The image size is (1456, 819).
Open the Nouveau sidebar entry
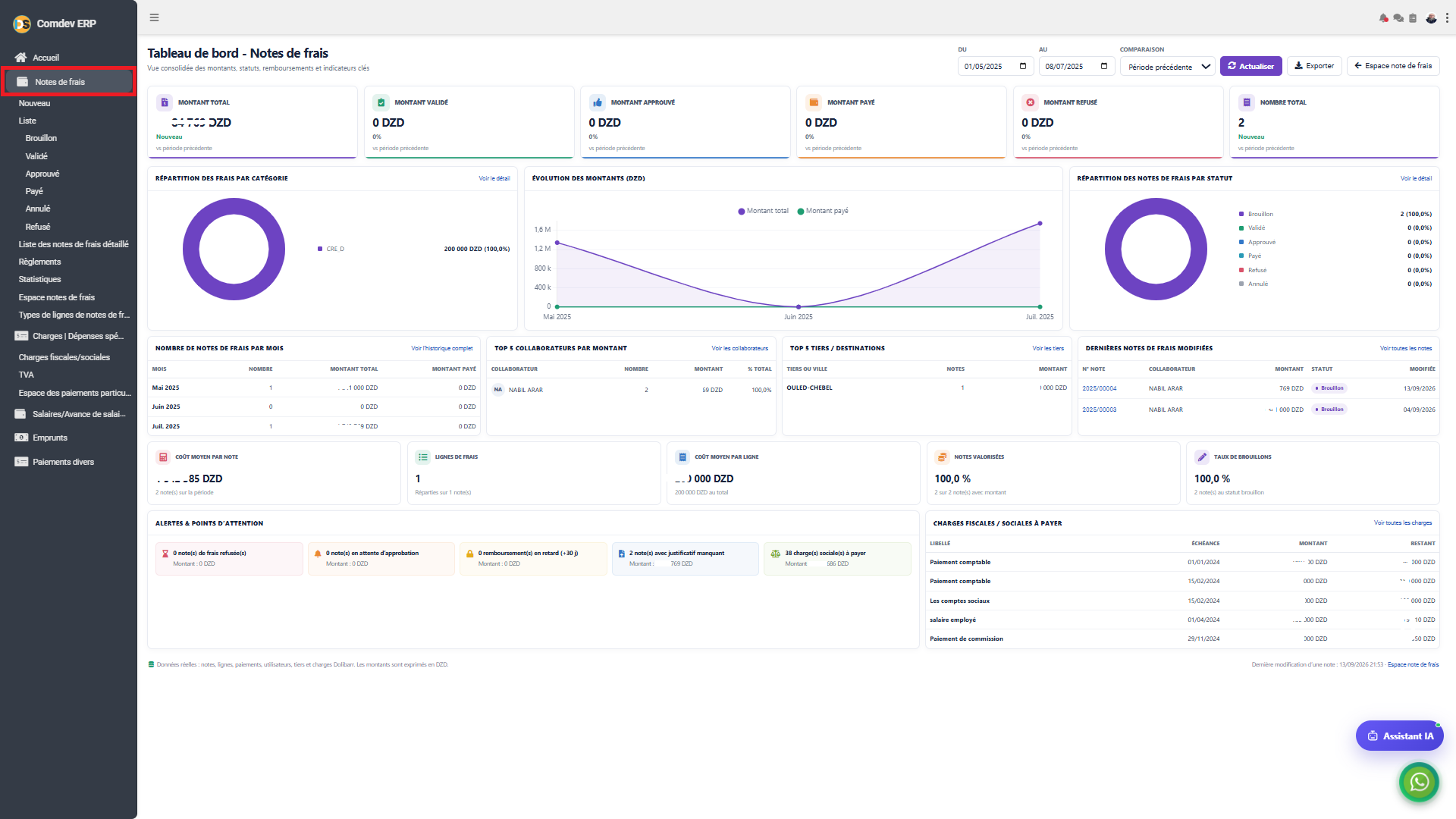35,103
